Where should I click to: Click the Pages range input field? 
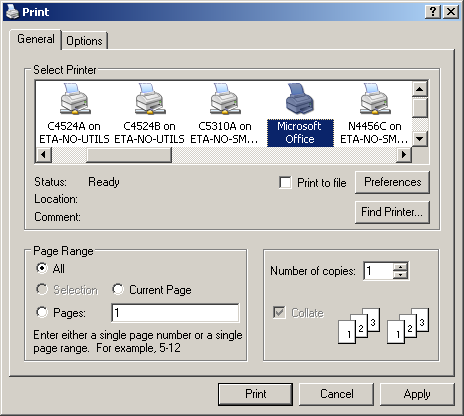(x=175, y=313)
